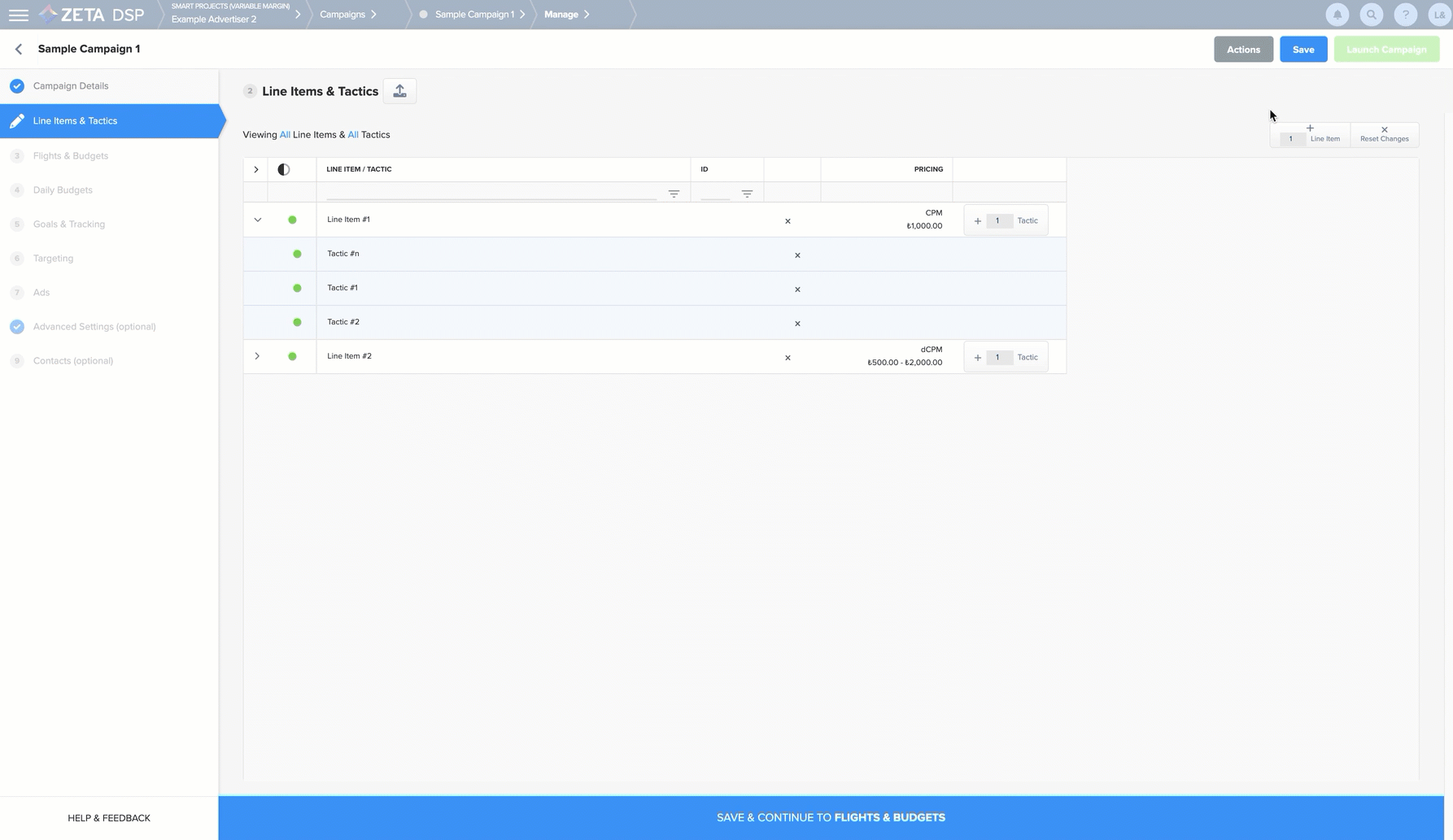Remove Tactic #n using its X icon

(797, 255)
